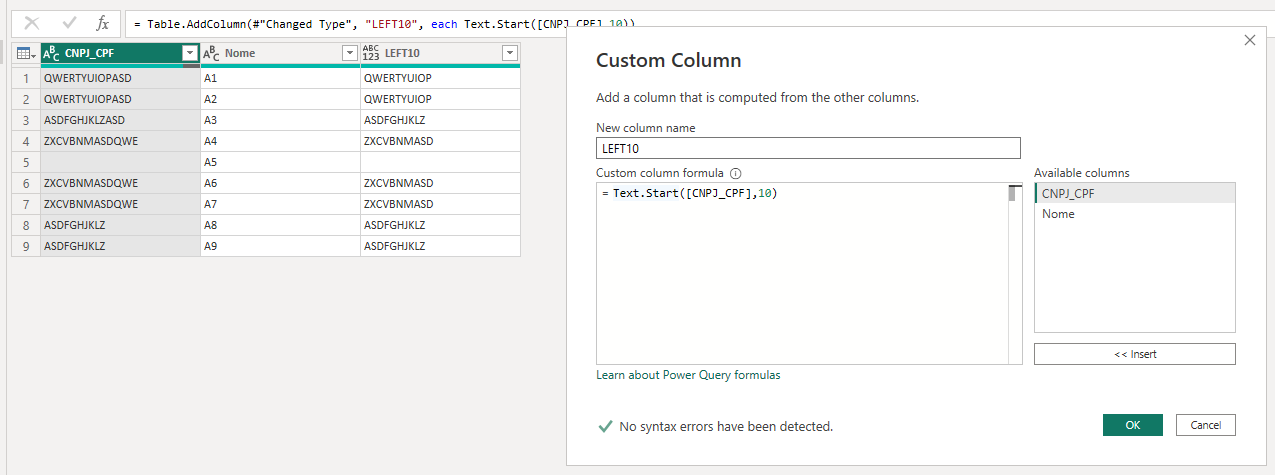The image size is (1275, 475).
Task: Dismiss the dialog with Cancel
Action: pyautogui.click(x=1206, y=425)
